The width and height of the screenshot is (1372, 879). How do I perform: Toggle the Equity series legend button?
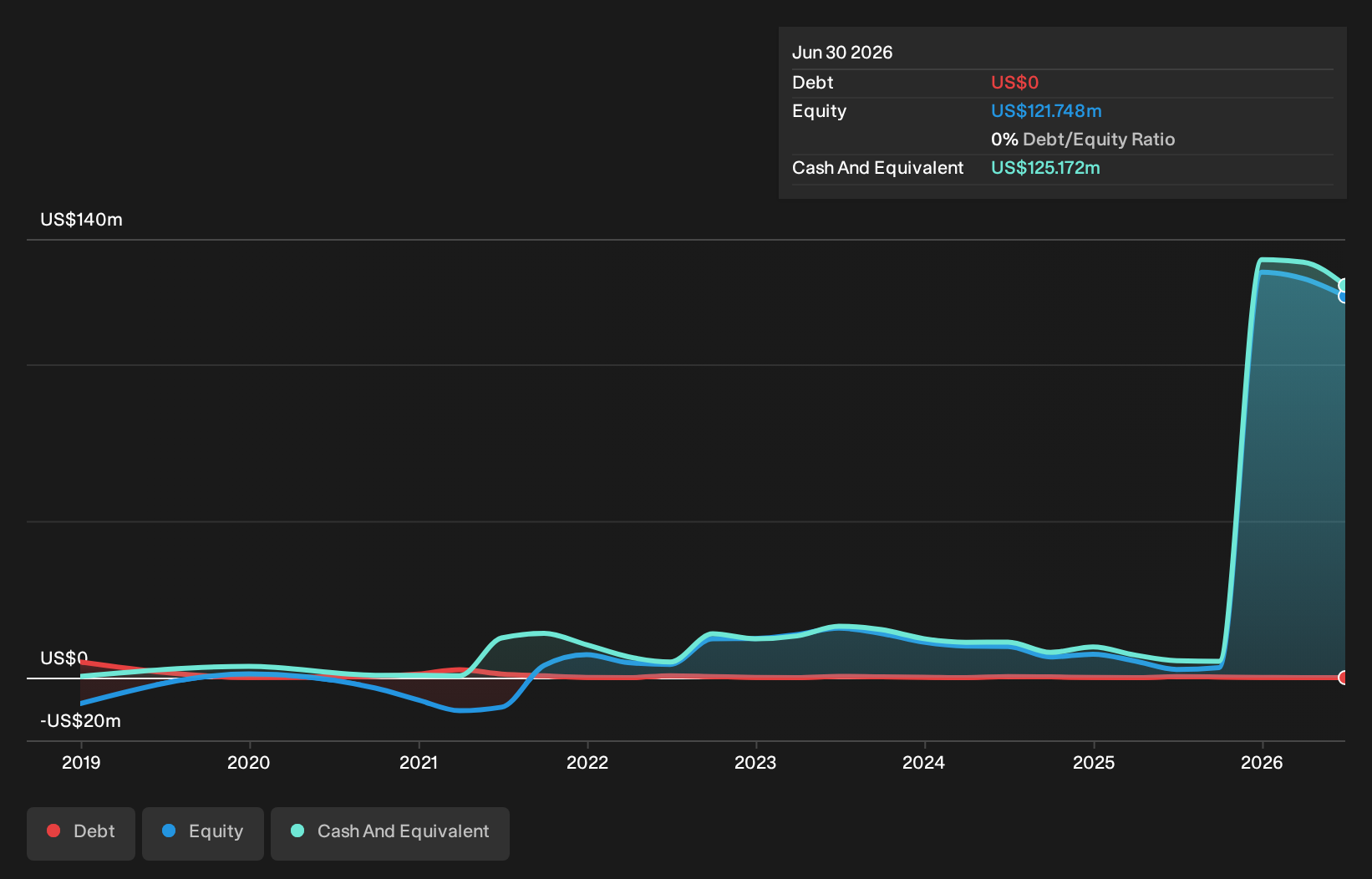203,833
